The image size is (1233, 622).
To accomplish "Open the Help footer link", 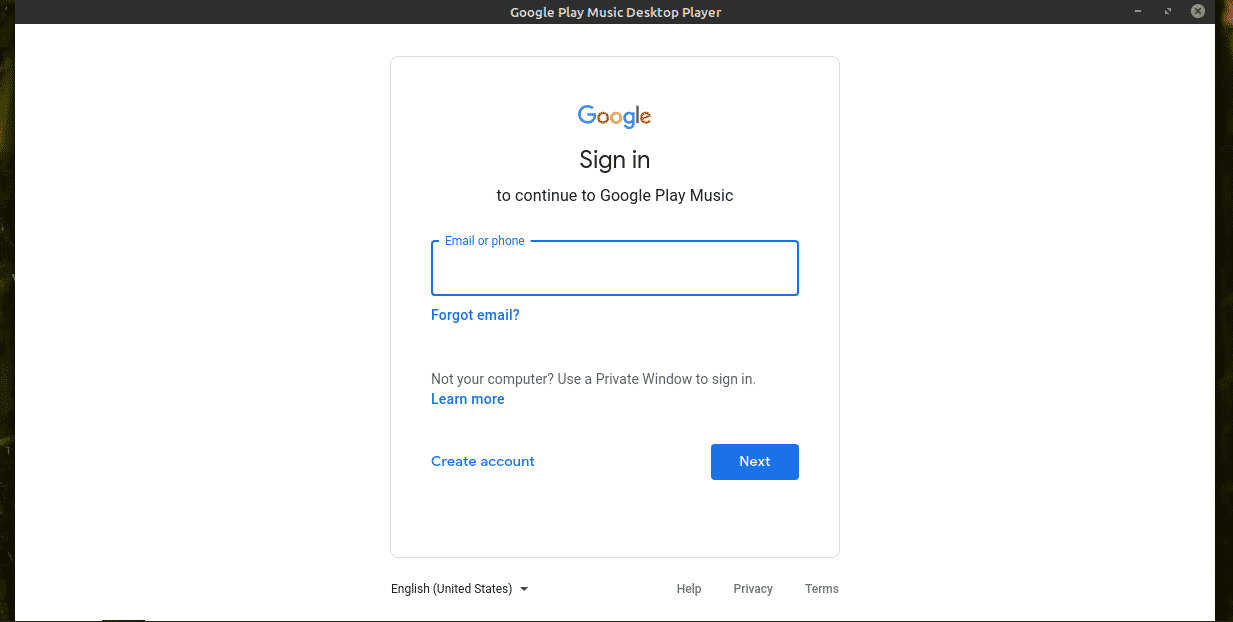I will point(689,589).
